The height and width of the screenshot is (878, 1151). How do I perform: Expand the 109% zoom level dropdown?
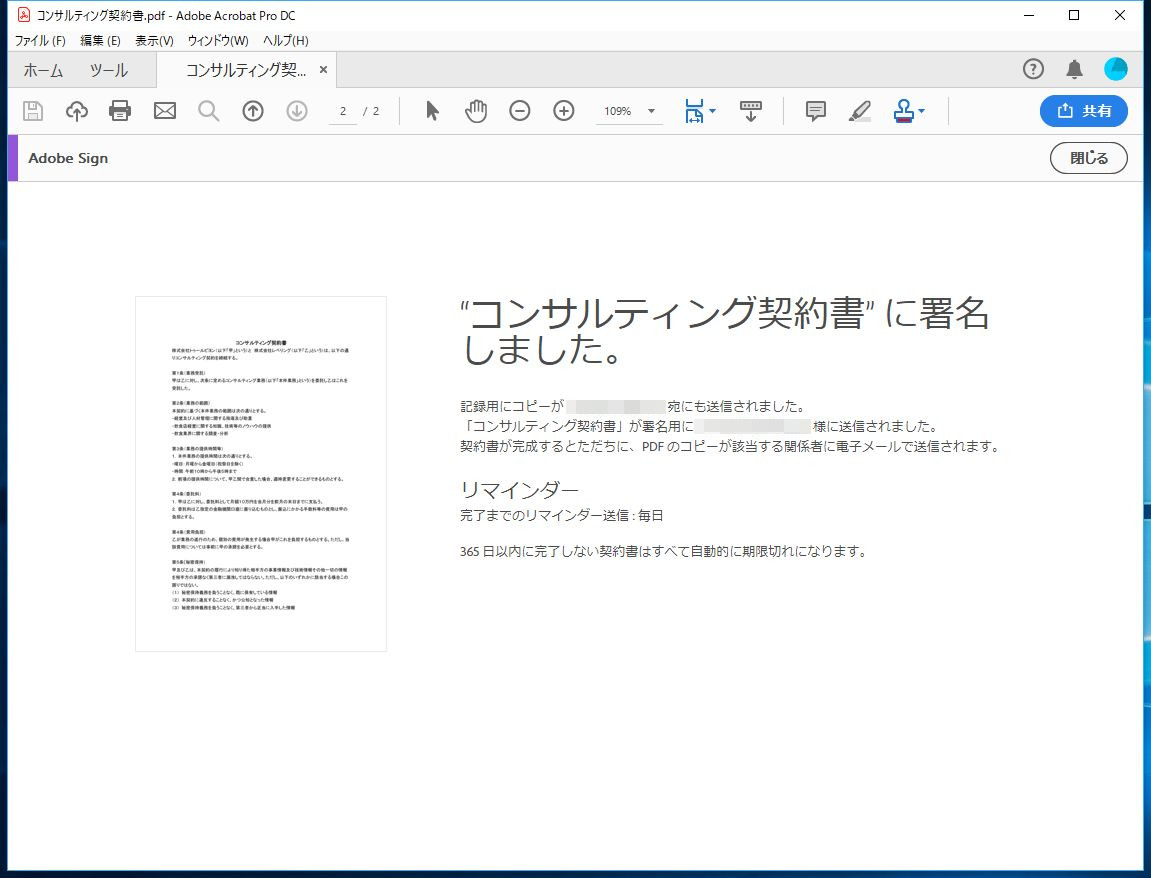click(652, 111)
